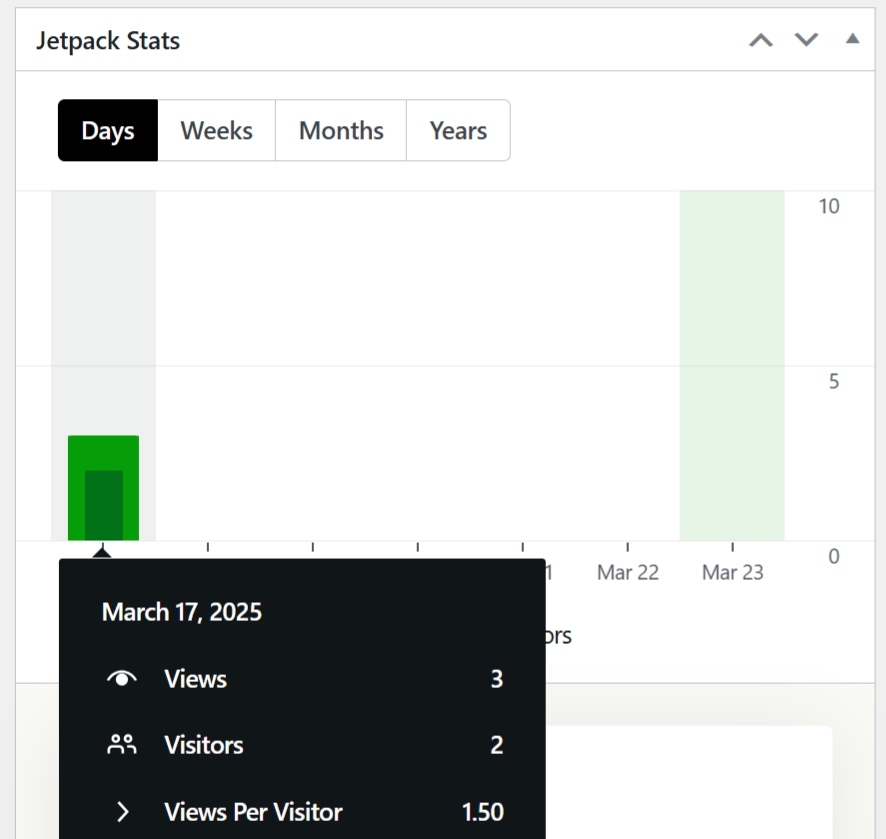Viewport: 886px width, 839px height.
Task: Click the Visitors label in the tooltip
Action: click(x=204, y=745)
